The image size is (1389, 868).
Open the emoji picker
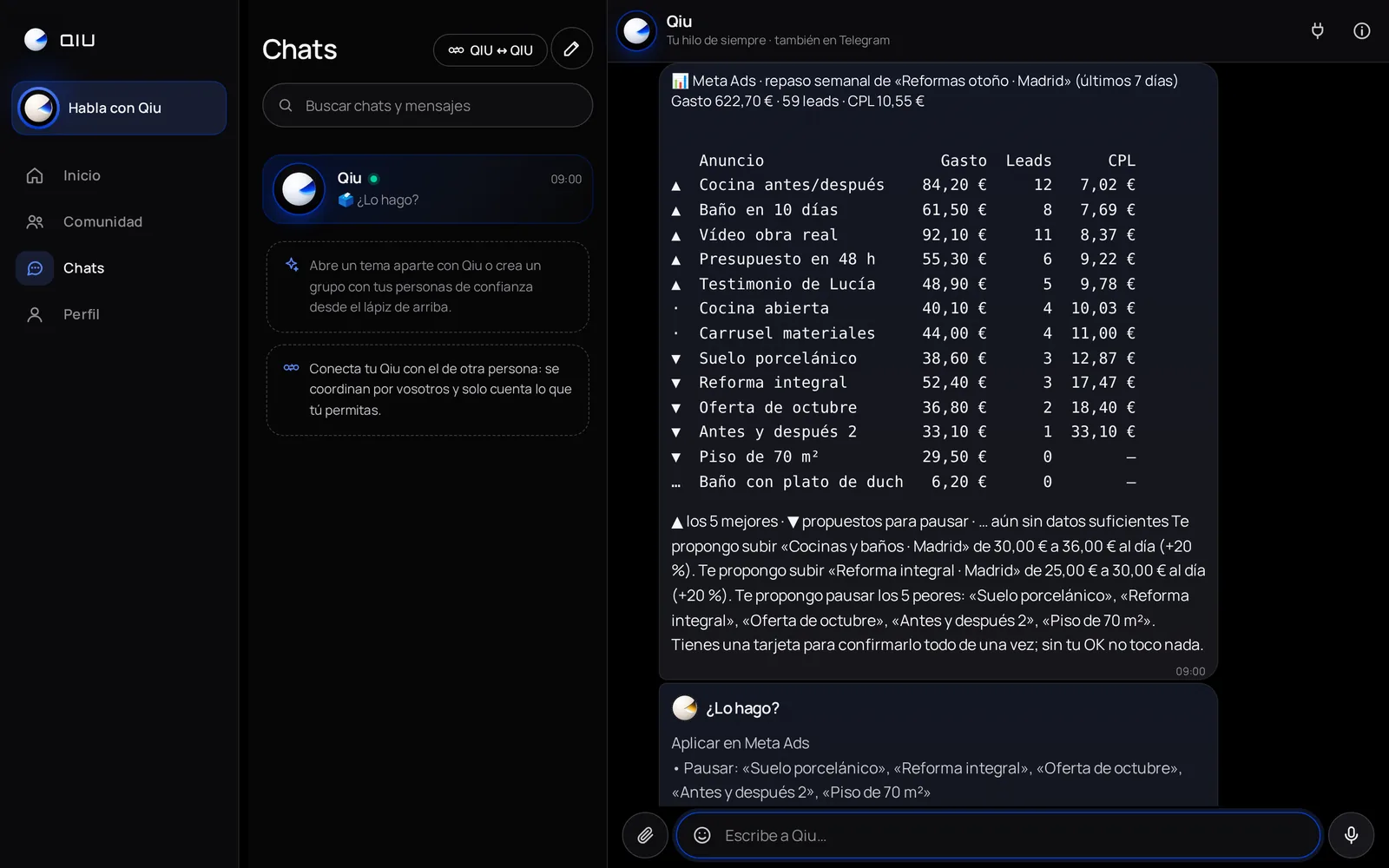click(x=702, y=835)
